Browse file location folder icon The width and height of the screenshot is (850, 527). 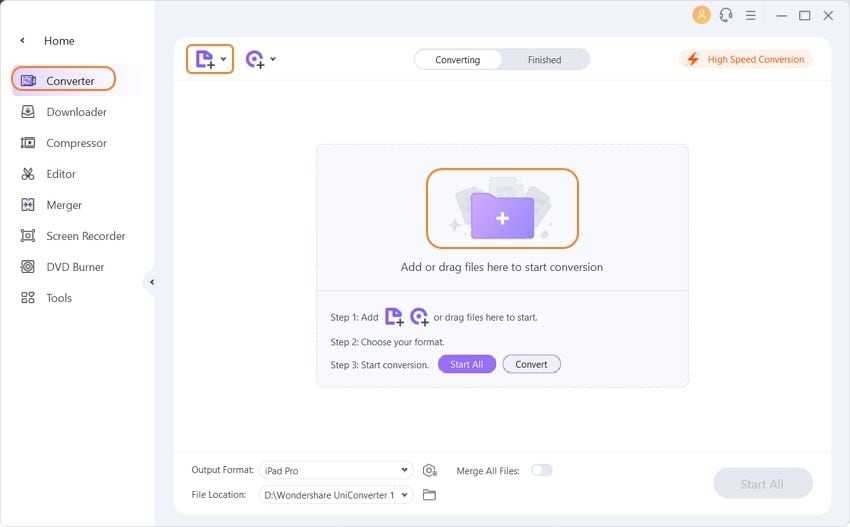[x=430, y=494]
